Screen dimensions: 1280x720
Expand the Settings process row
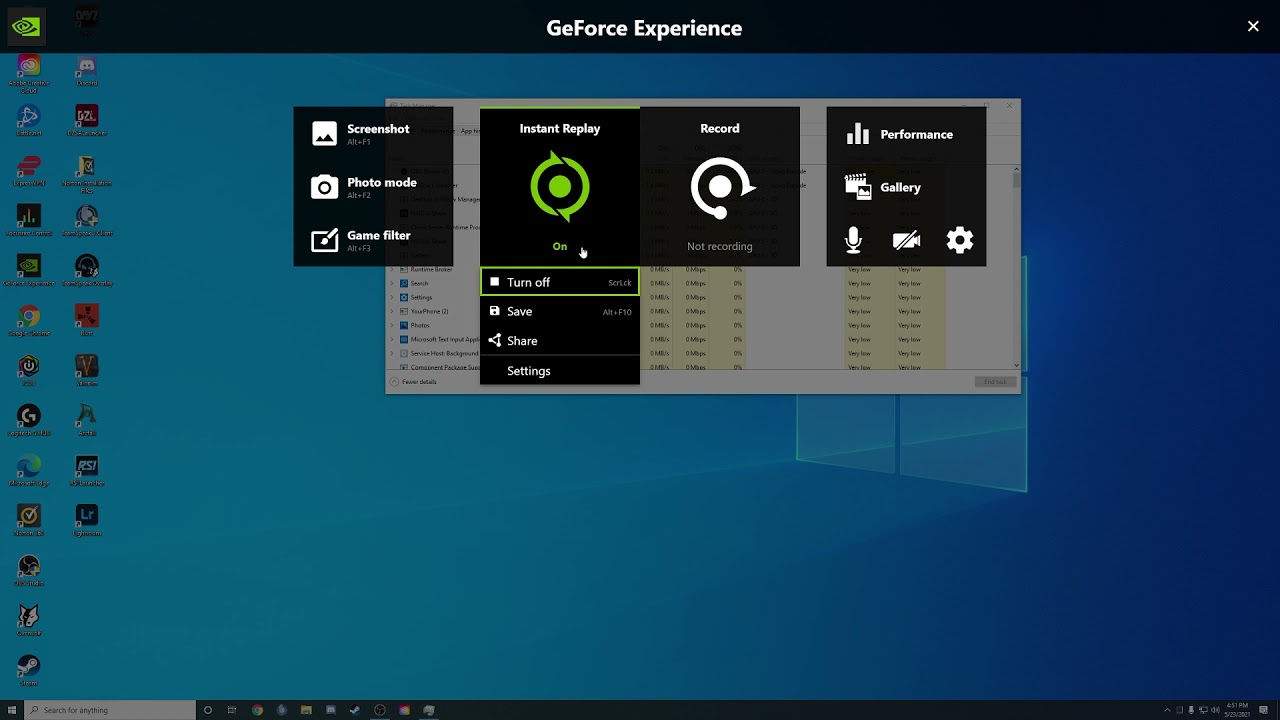point(393,297)
